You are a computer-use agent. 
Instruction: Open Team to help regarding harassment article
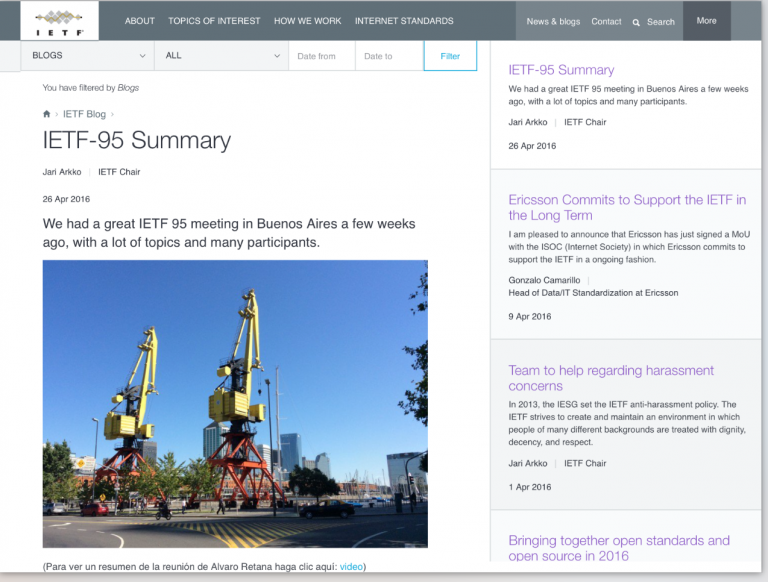point(611,378)
